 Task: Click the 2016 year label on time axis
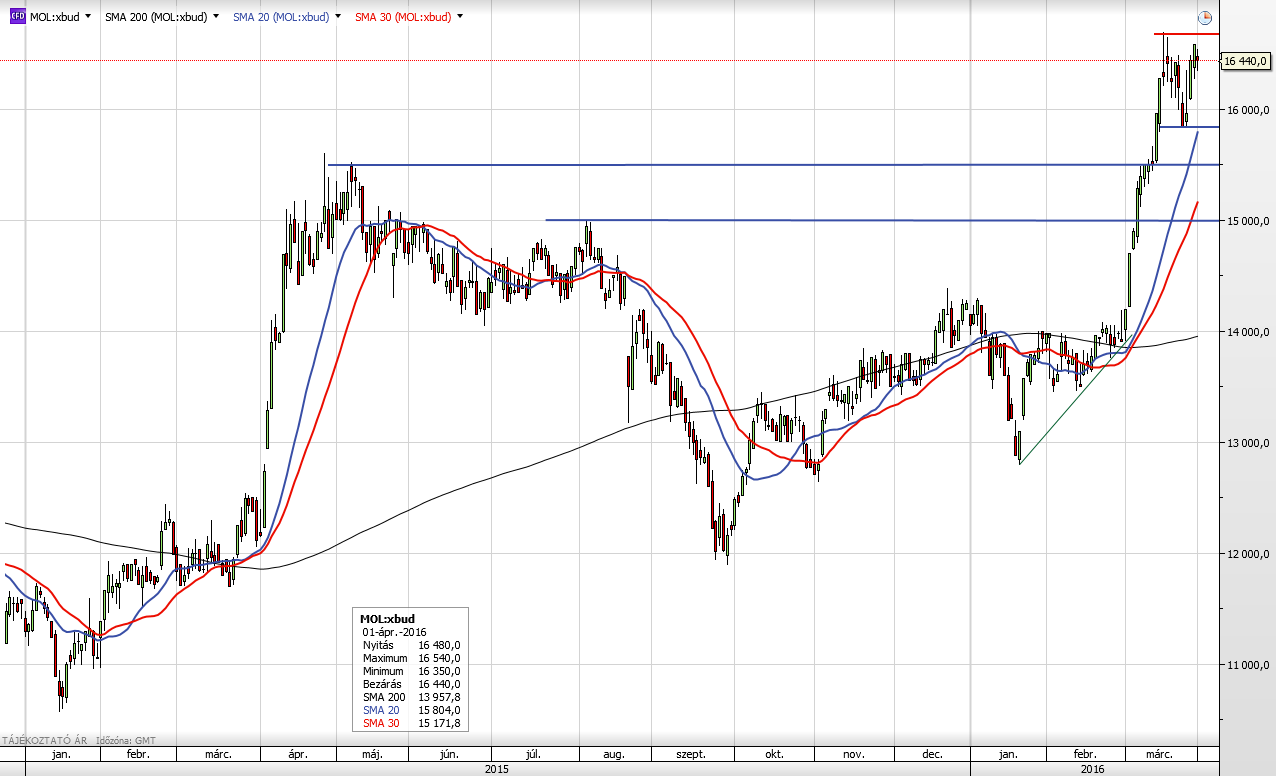1092,769
